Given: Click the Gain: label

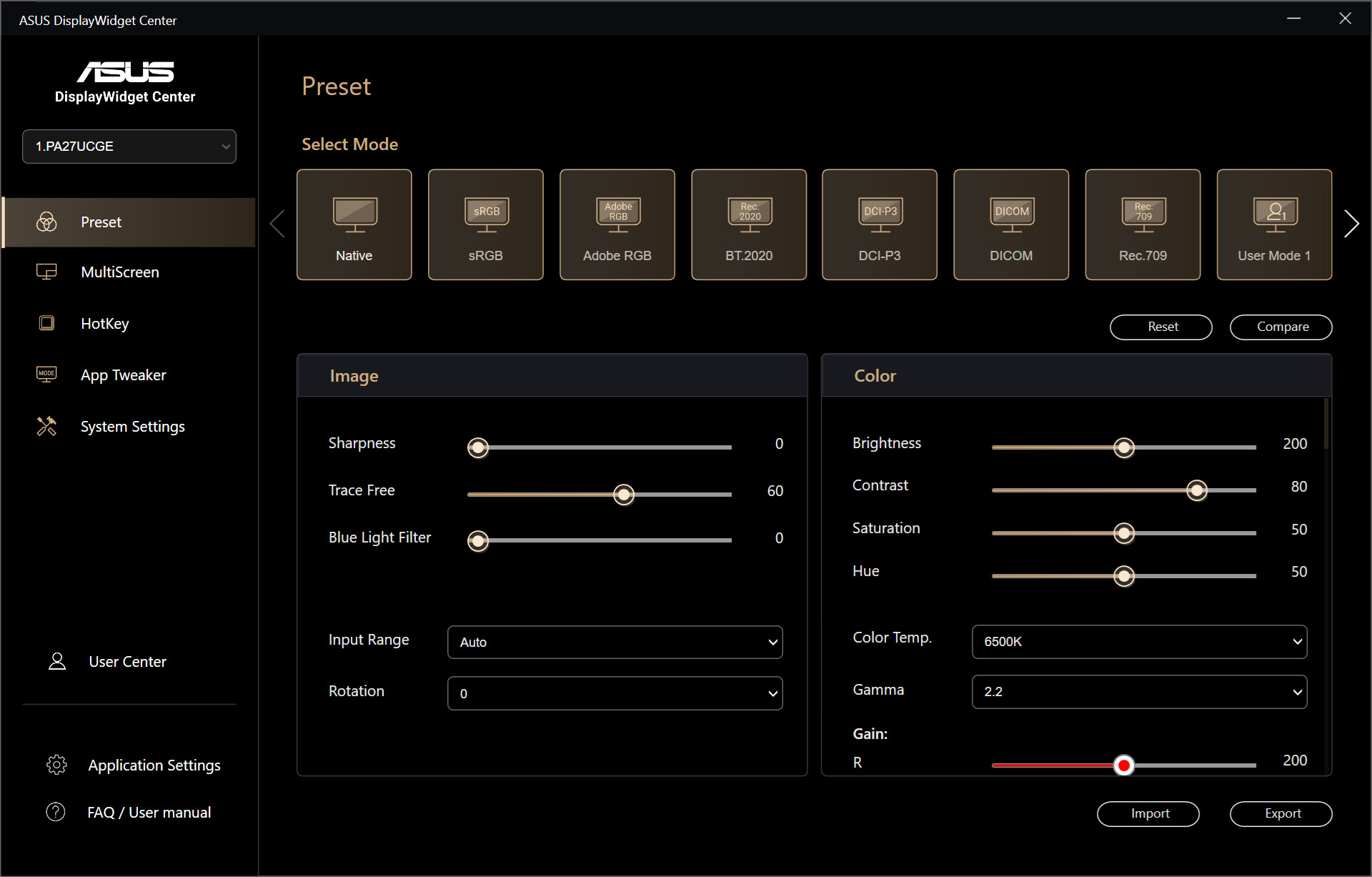Looking at the screenshot, I should coord(870,734).
